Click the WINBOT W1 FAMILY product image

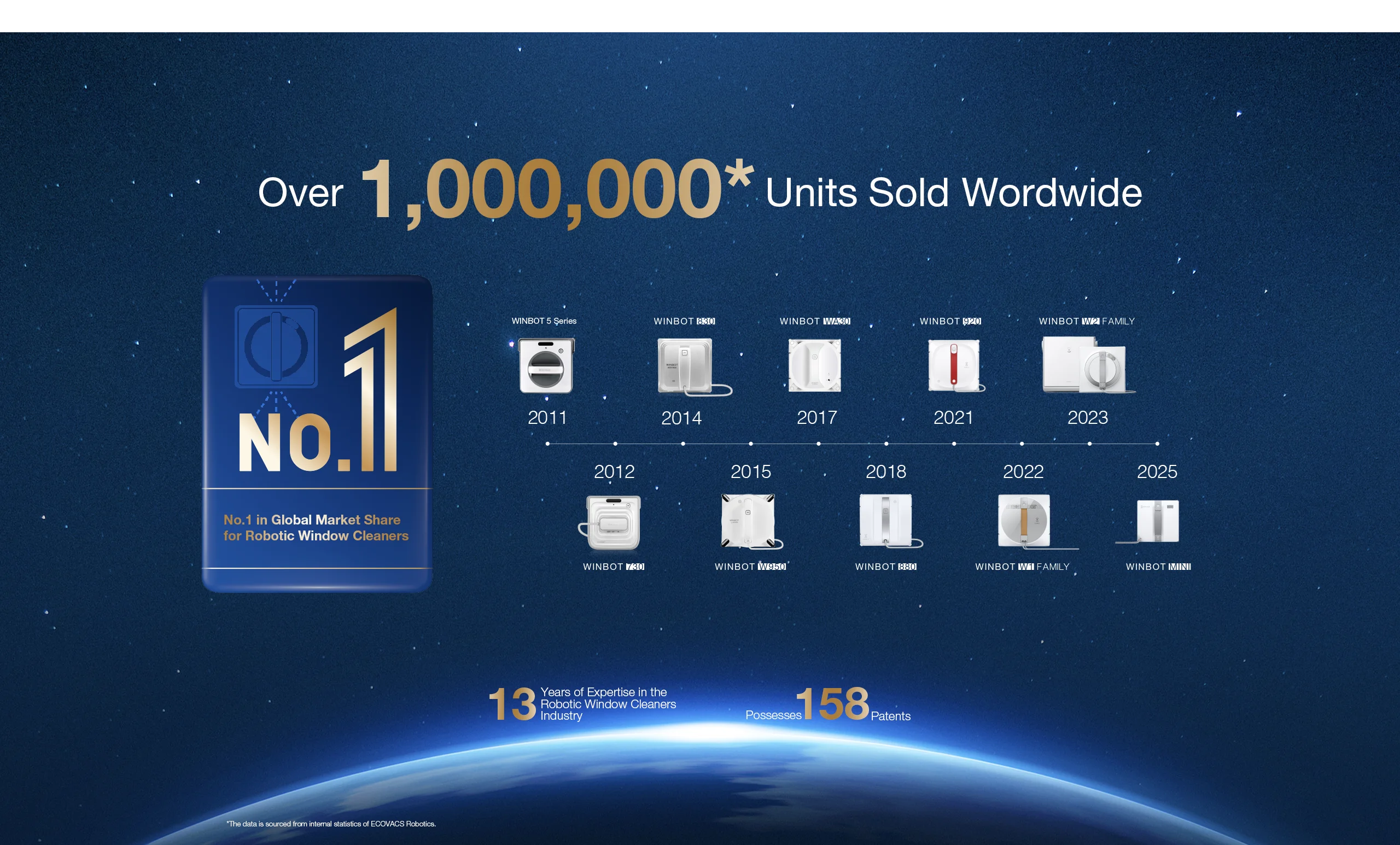point(1024,521)
